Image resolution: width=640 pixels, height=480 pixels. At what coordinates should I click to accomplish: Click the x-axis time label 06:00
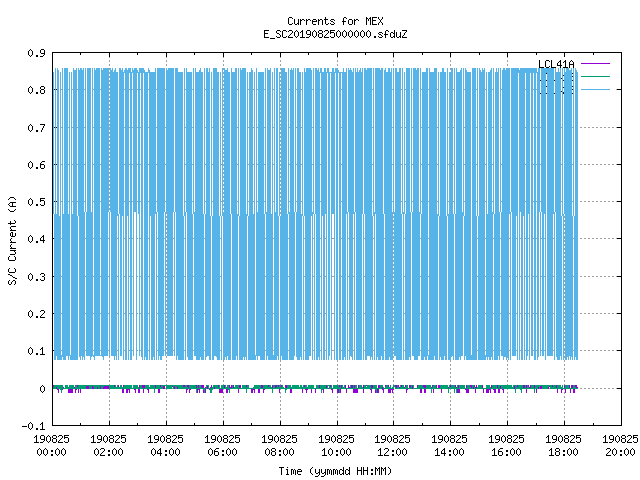[x=222, y=452]
